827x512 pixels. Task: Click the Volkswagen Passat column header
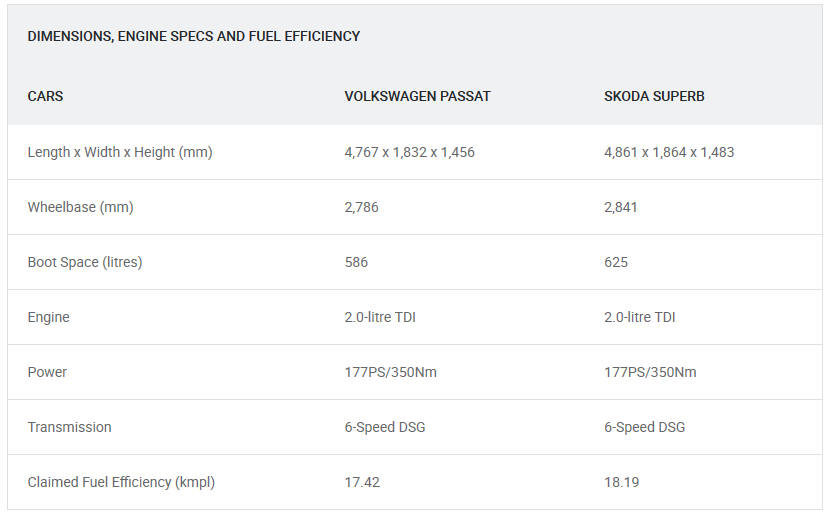pos(417,97)
